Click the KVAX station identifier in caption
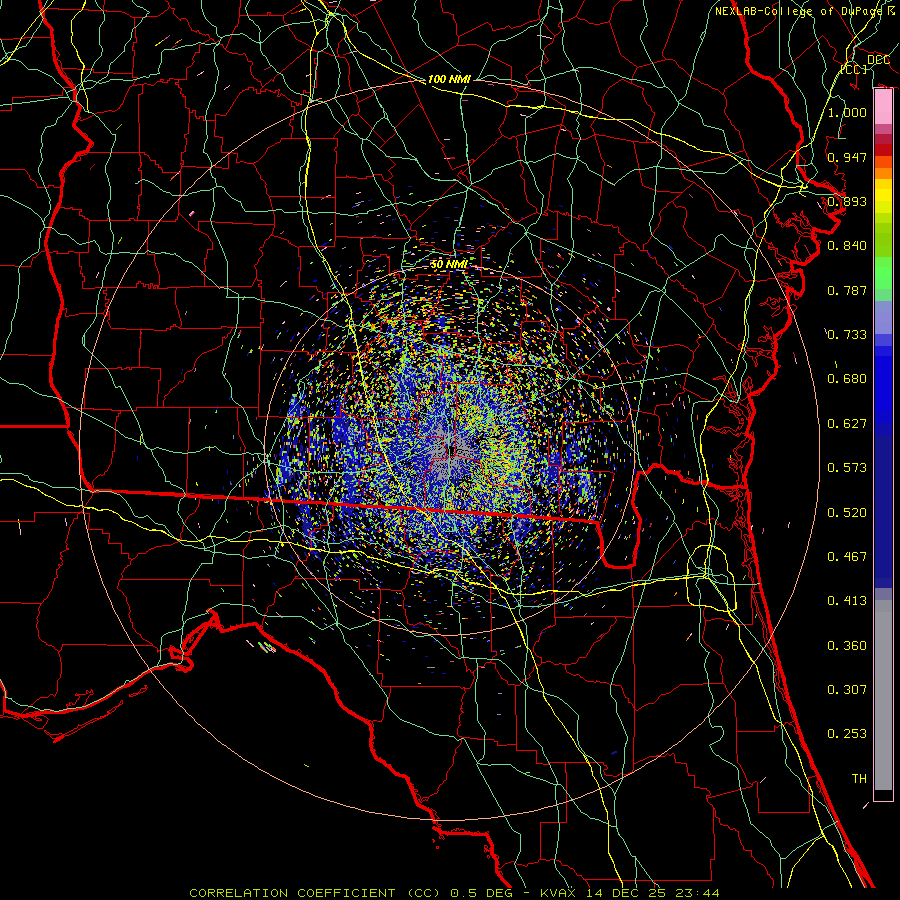This screenshot has height=900, width=900. click(x=558, y=893)
